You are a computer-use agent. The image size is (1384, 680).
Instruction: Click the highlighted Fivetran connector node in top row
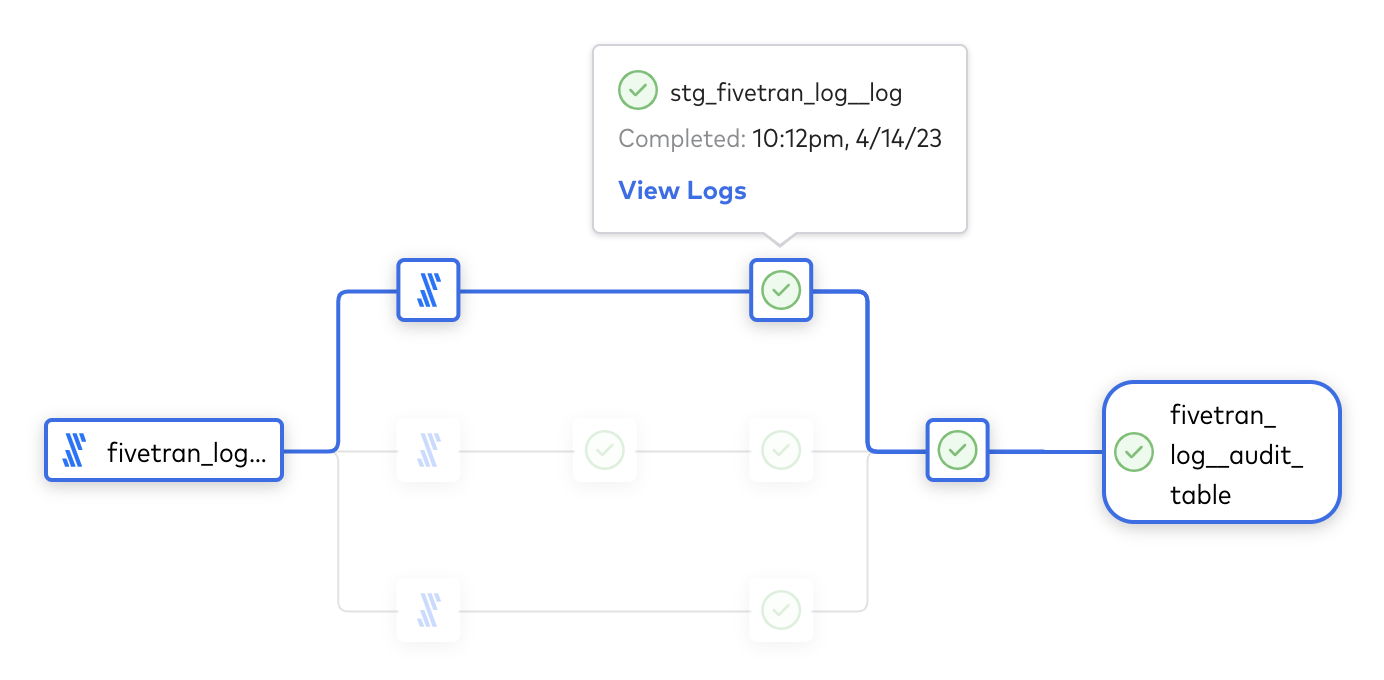[428, 290]
